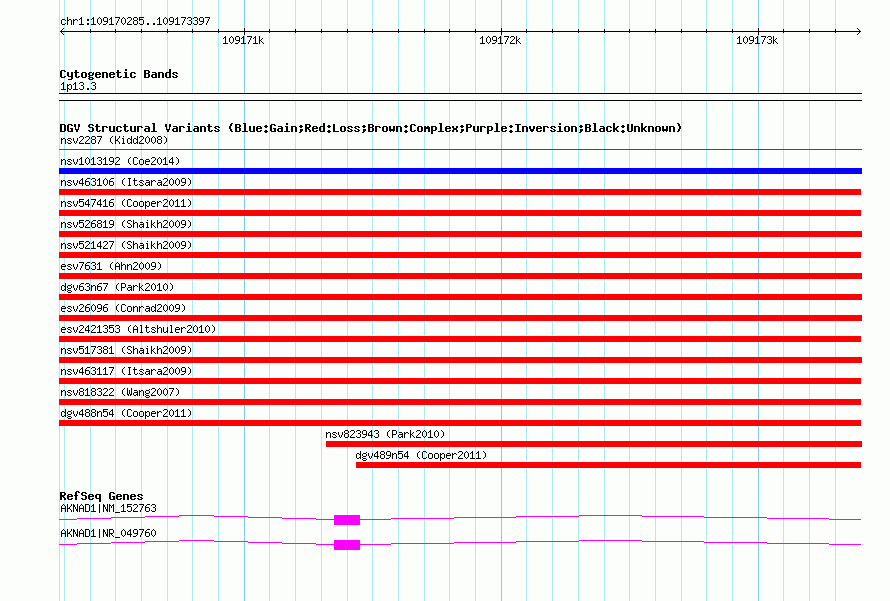Open gene AKNAD1|NR_049760 label
Image resolution: width=890 pixels, height=601 pixels.
[x=108, y=533]
